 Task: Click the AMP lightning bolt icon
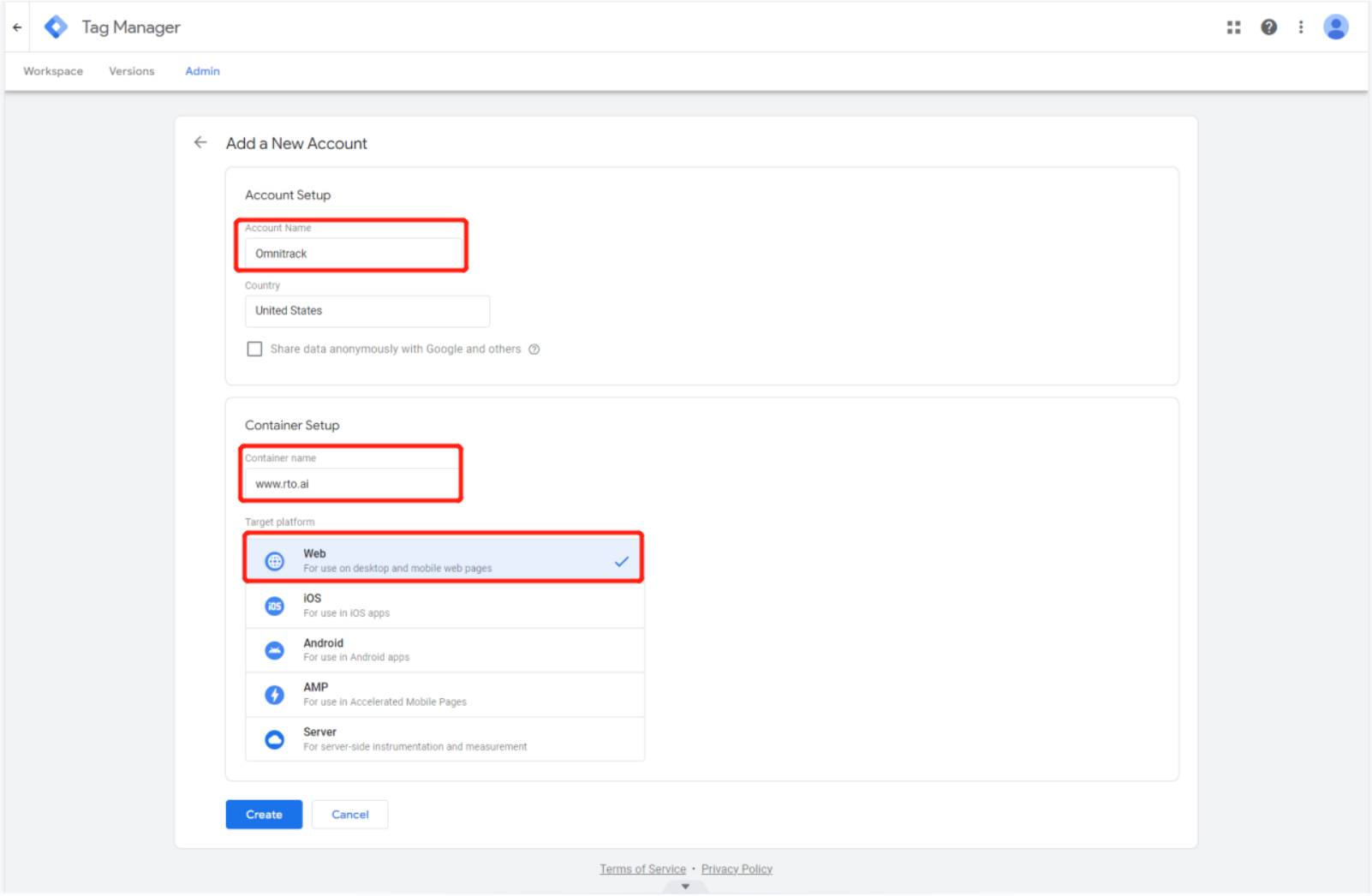pos(274,695)
